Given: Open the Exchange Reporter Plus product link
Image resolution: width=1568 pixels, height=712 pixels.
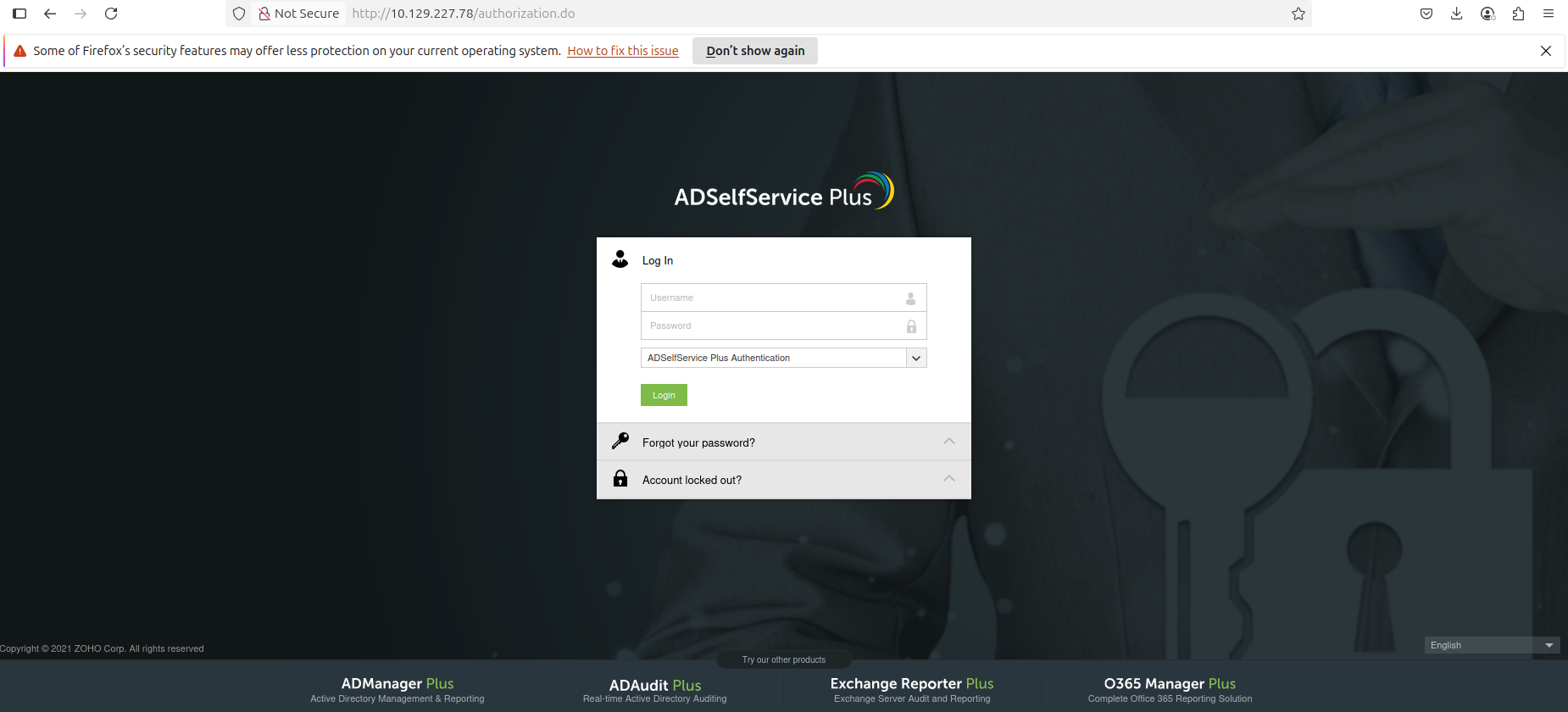Looking at the screenshot, I should pyautogui.click(x=912, y=690).
